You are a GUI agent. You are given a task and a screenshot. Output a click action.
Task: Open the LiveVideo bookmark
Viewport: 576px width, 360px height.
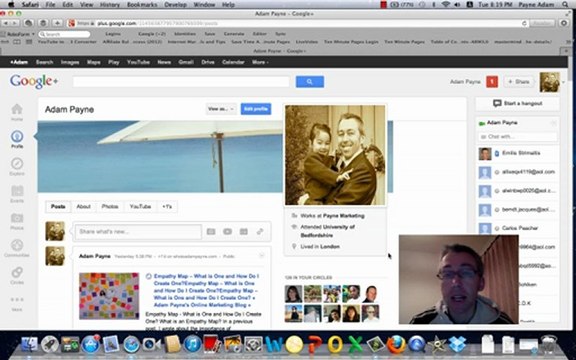tap(307, 42)
